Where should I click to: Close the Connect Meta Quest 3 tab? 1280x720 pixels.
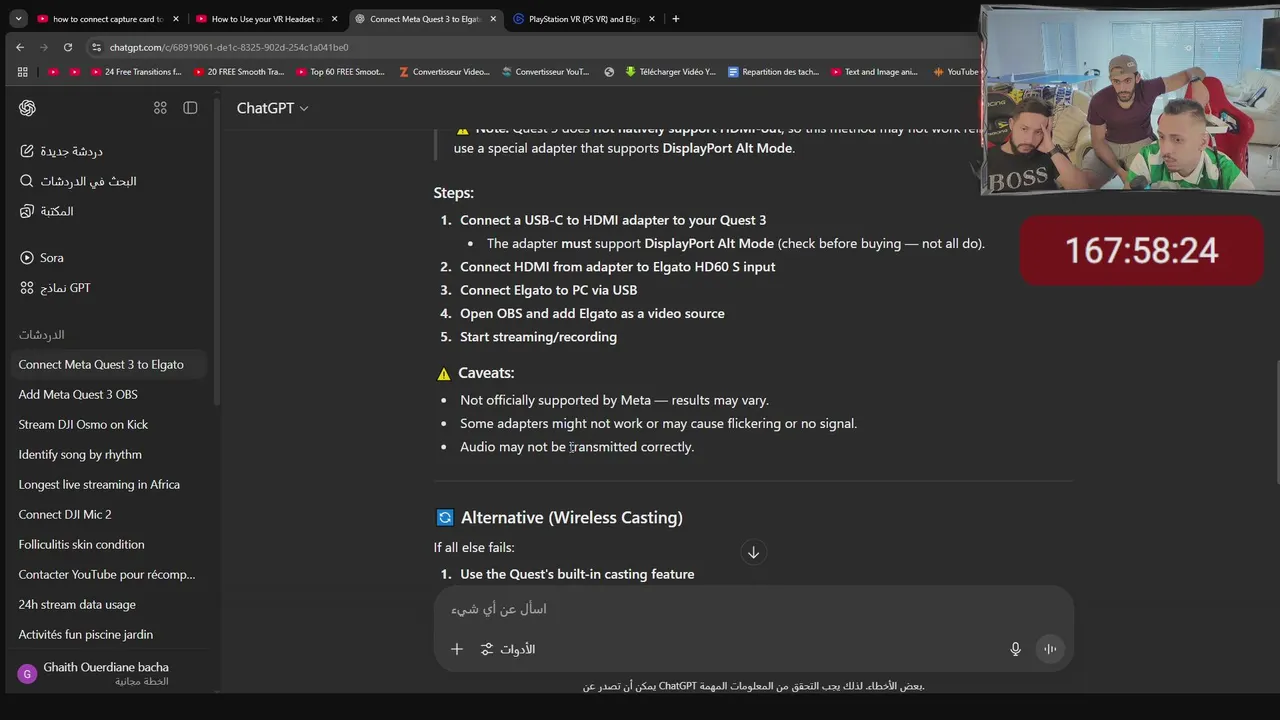click(x=491, y=18)
